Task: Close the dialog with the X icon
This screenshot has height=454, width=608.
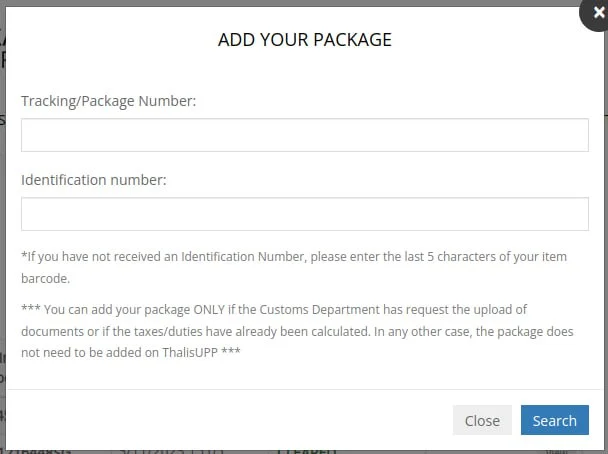Action: click(x=598, y=12)
